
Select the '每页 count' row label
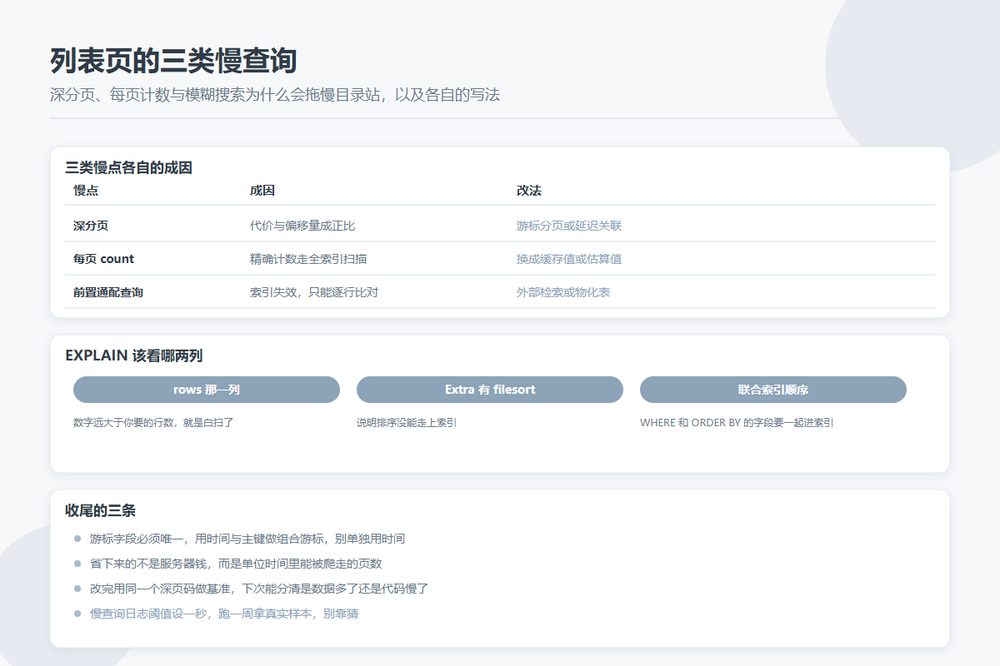(x=103, y=259)
